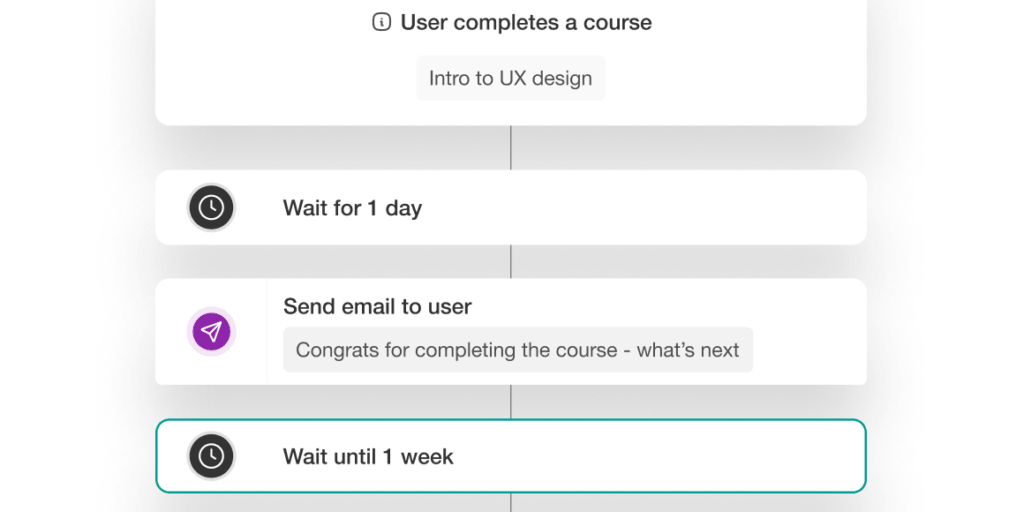Select the Wait until 1 week step label
1024x512 pixels.
368,457
